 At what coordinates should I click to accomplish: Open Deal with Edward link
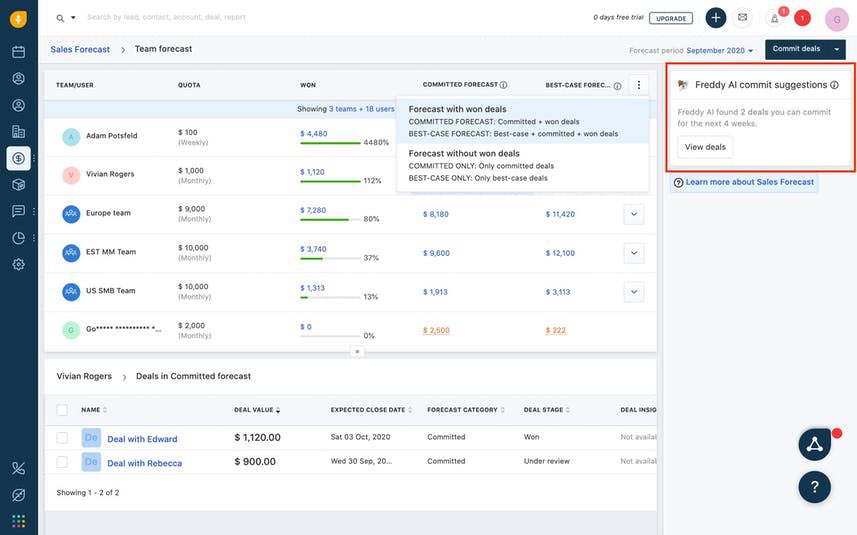[x=142, y=439]
